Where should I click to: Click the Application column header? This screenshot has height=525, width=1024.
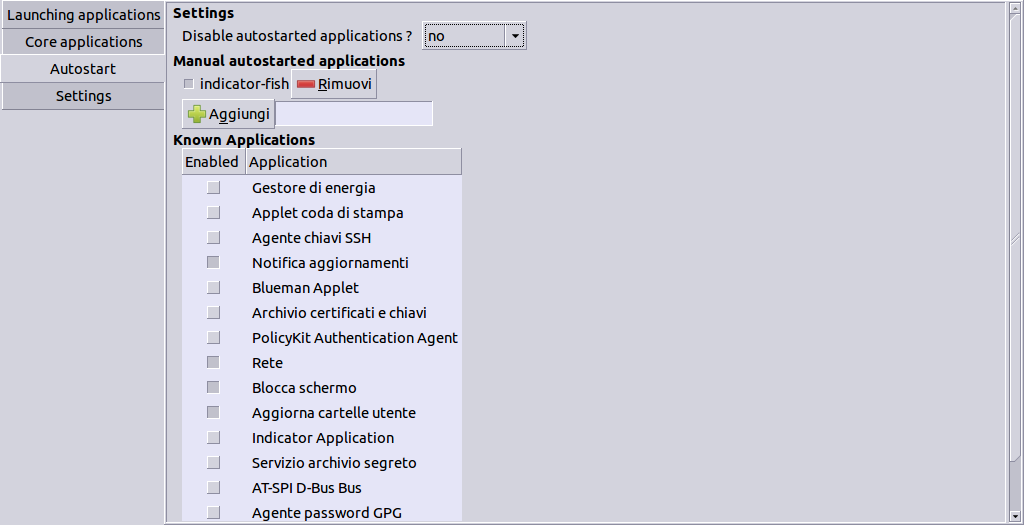352,162
